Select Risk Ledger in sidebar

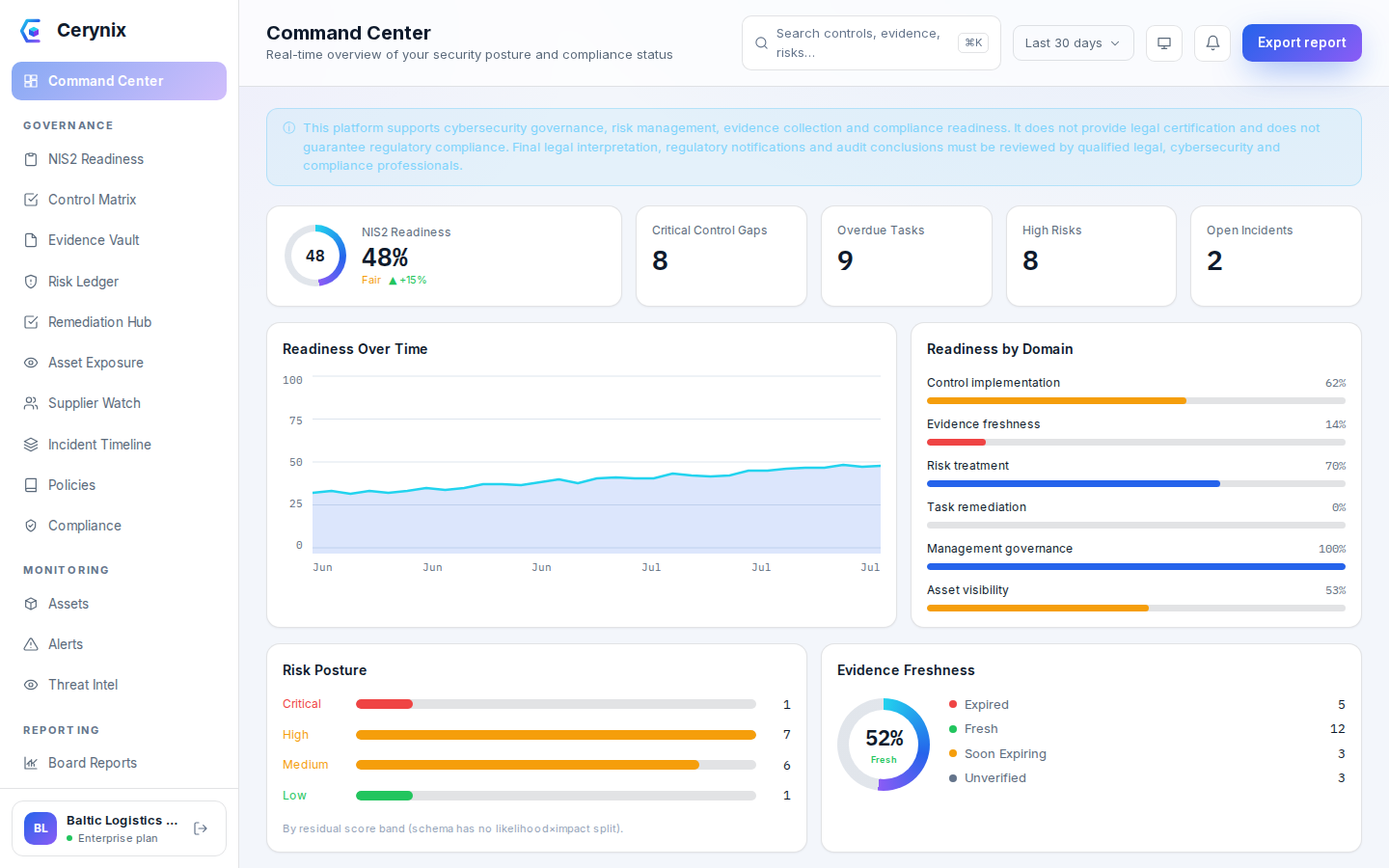point(119,282)
